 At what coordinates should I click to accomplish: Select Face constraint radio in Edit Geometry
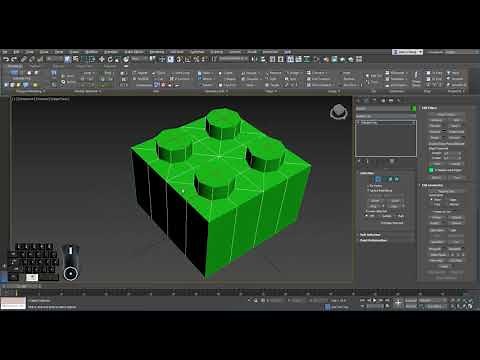pyautogui.click(x=432, y=204)
